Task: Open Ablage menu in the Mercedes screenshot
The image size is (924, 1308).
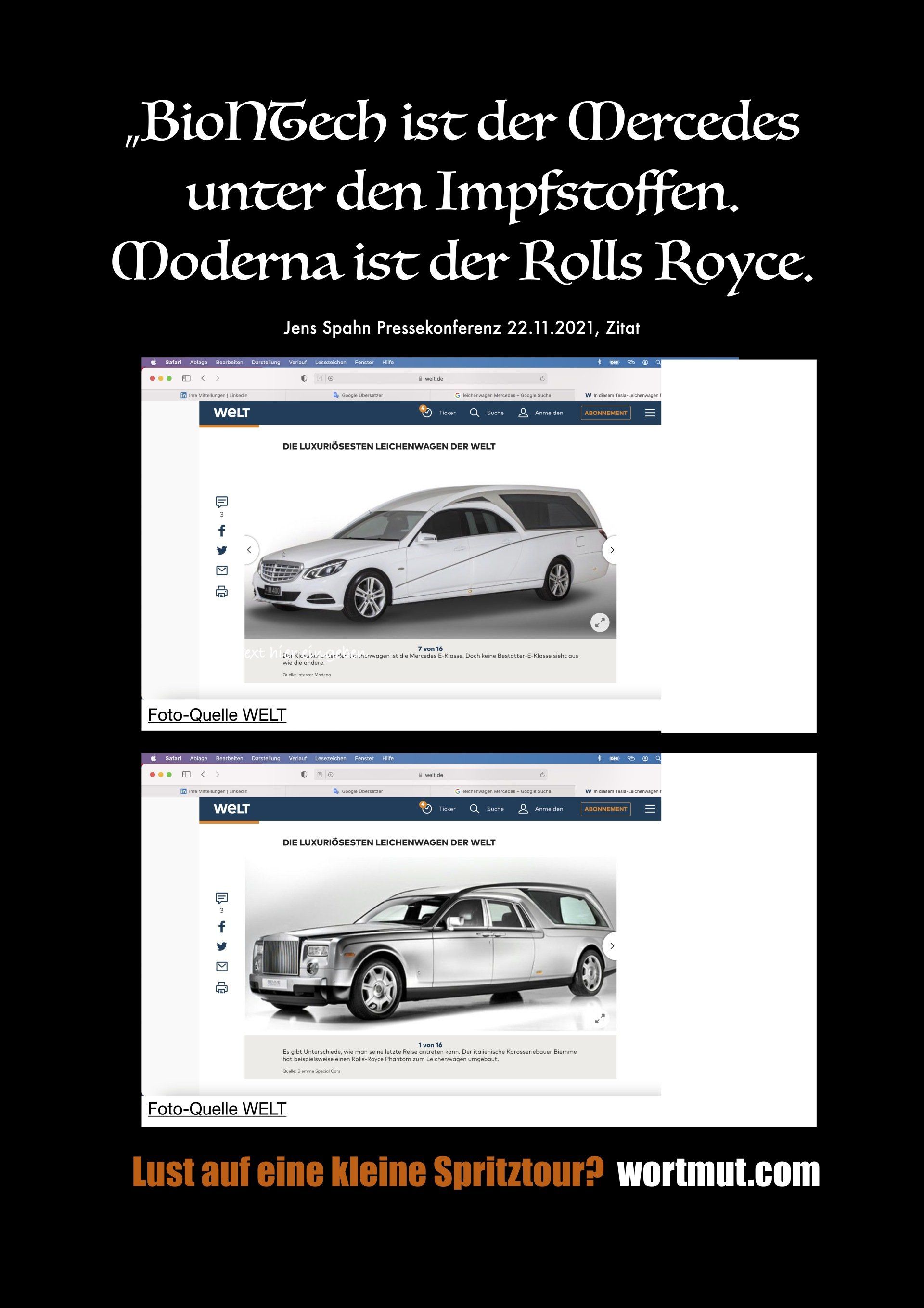Action: [x=198, y=362]
